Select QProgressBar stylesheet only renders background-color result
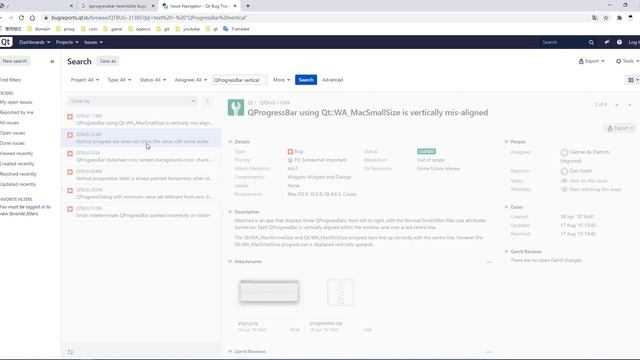 (x=141, y=156)
